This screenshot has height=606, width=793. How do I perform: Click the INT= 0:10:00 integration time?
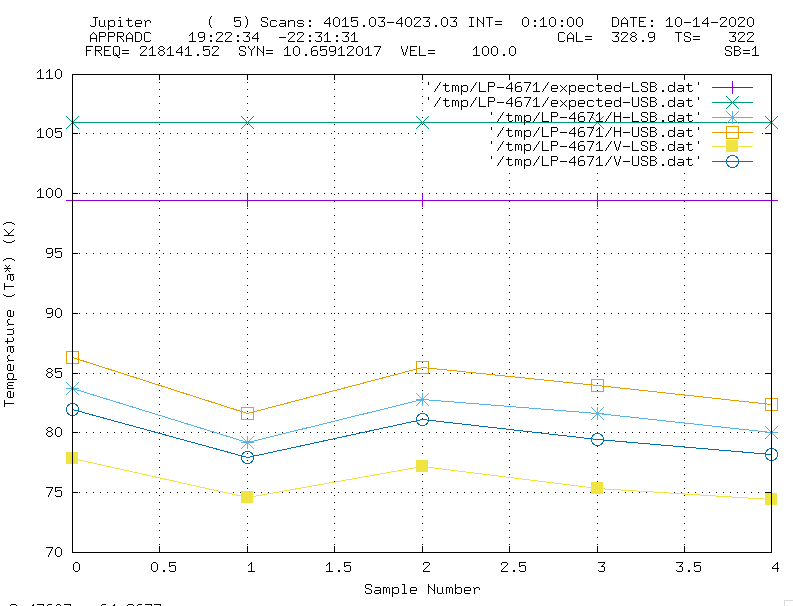[x=526, y=22]
